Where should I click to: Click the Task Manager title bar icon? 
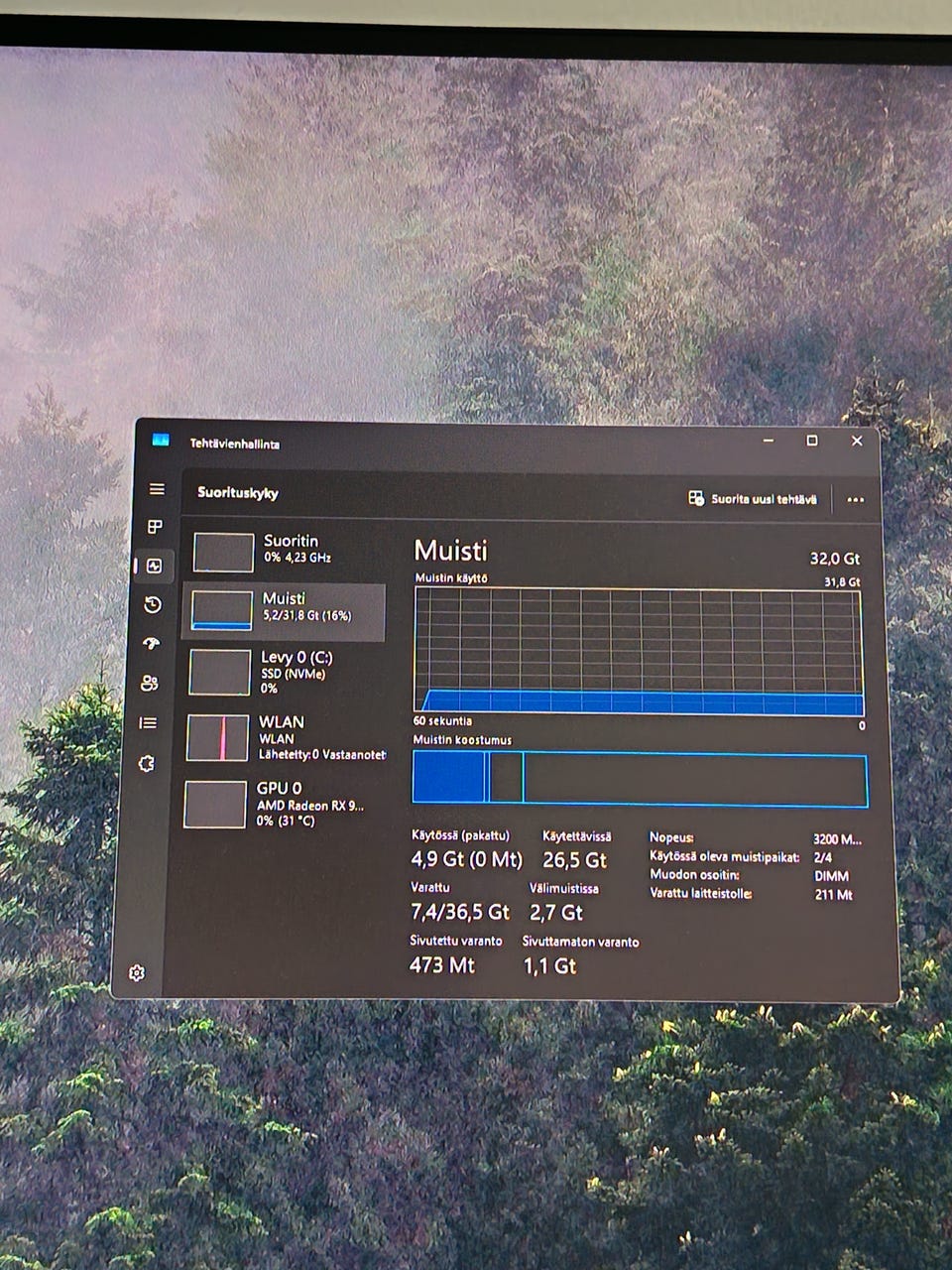click(x=161, y=441)
